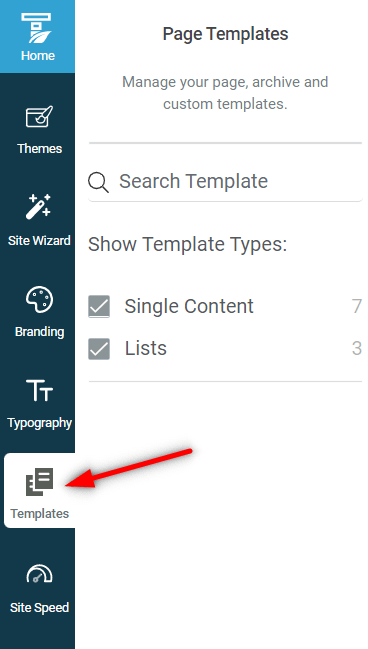Image resolution: width=368 pixels, height=649 pixels.
Task: Click the Branding label in the sidebar
Action: click(39, 332)
